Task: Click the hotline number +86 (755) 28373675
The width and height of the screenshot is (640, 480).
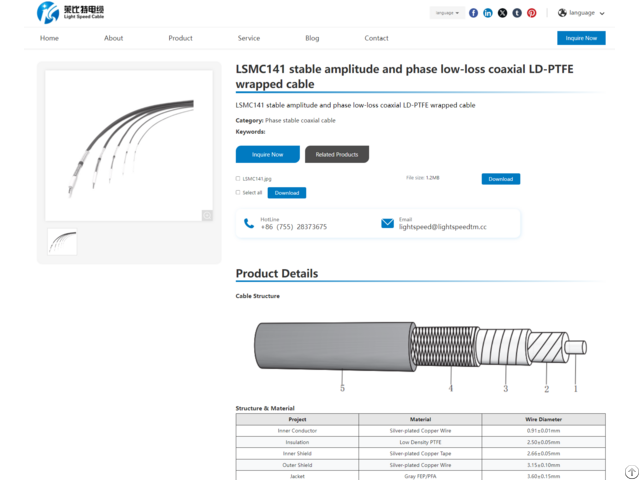Action: [294, 227]
